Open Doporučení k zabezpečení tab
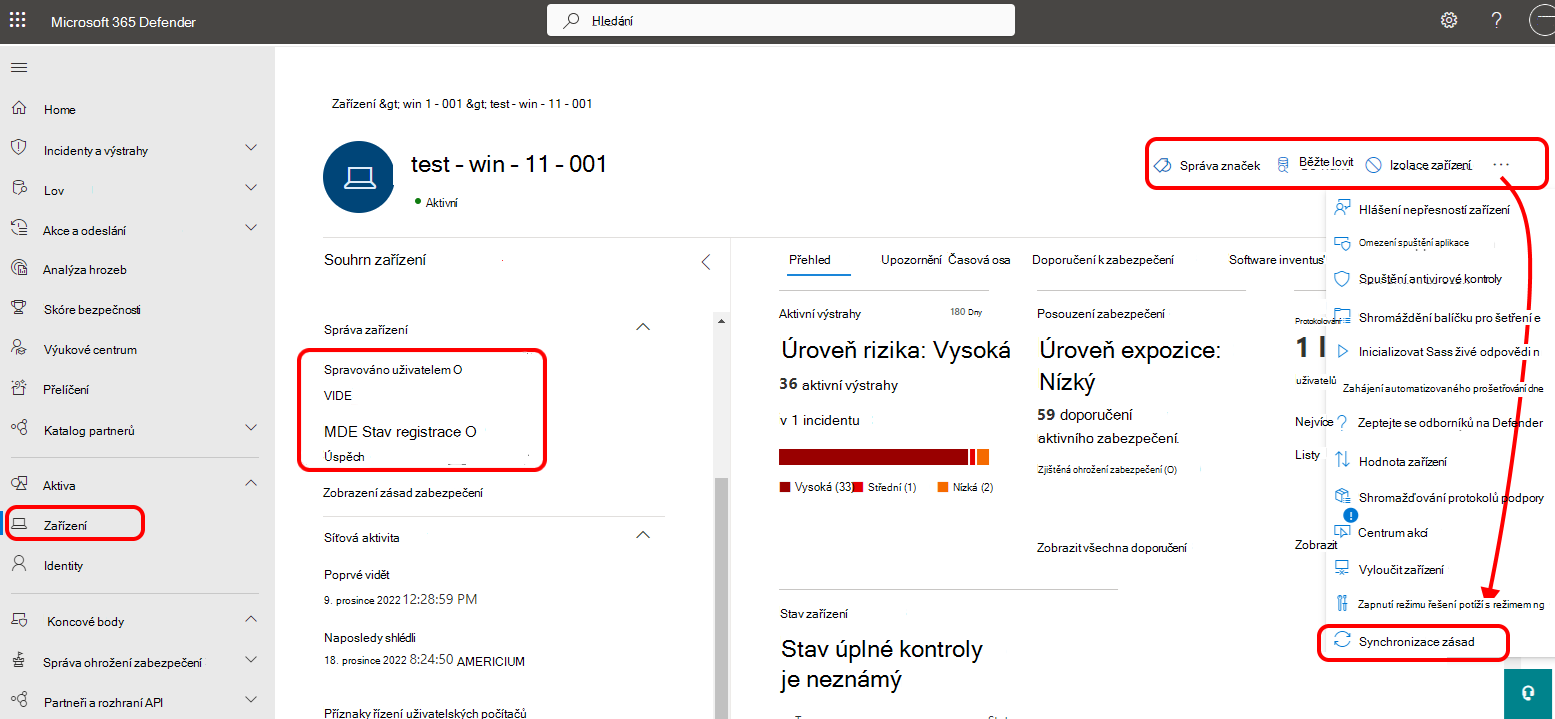This screenshot has height=719, width=1555. (1102, 259)
